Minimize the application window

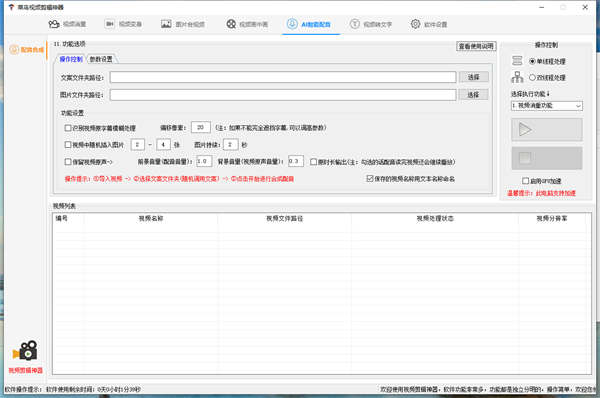pos(541,7)
